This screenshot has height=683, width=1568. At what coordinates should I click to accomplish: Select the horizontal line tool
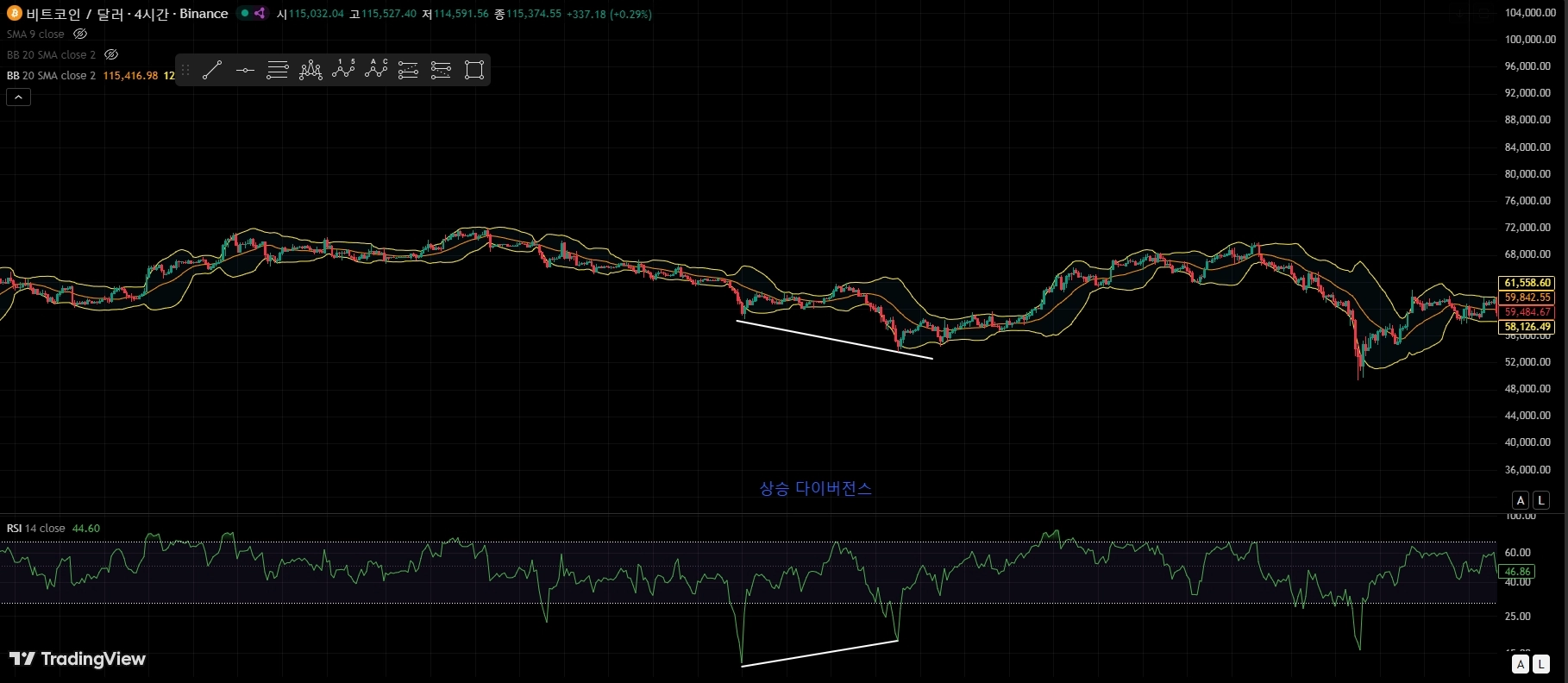(245, 71)
